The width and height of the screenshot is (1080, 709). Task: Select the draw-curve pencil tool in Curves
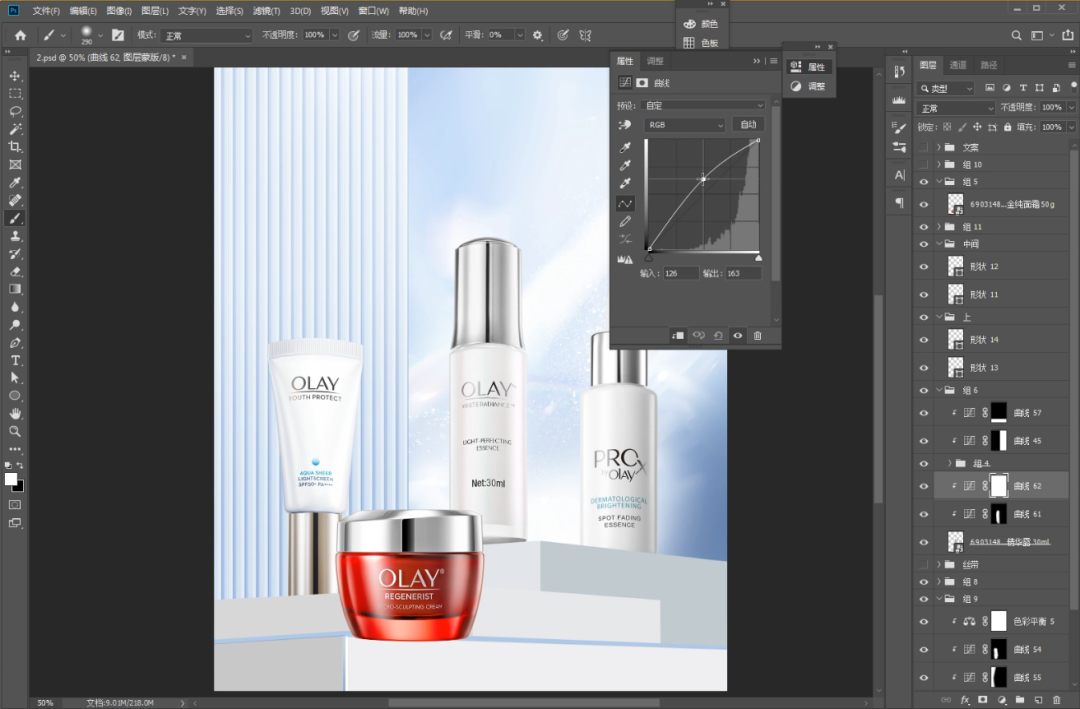625,221
